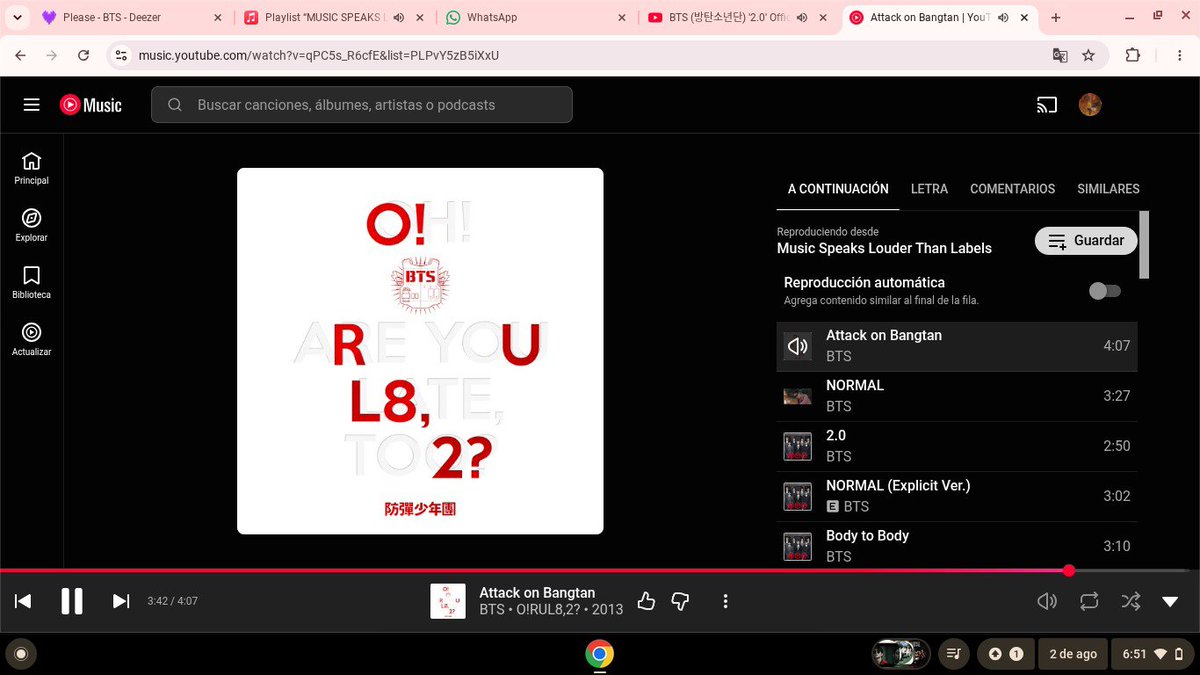Viewport: 1200px width, 675px height.
Task: Like Attack on Bangtan with thumbs up
Action: [x=646, y=601]
